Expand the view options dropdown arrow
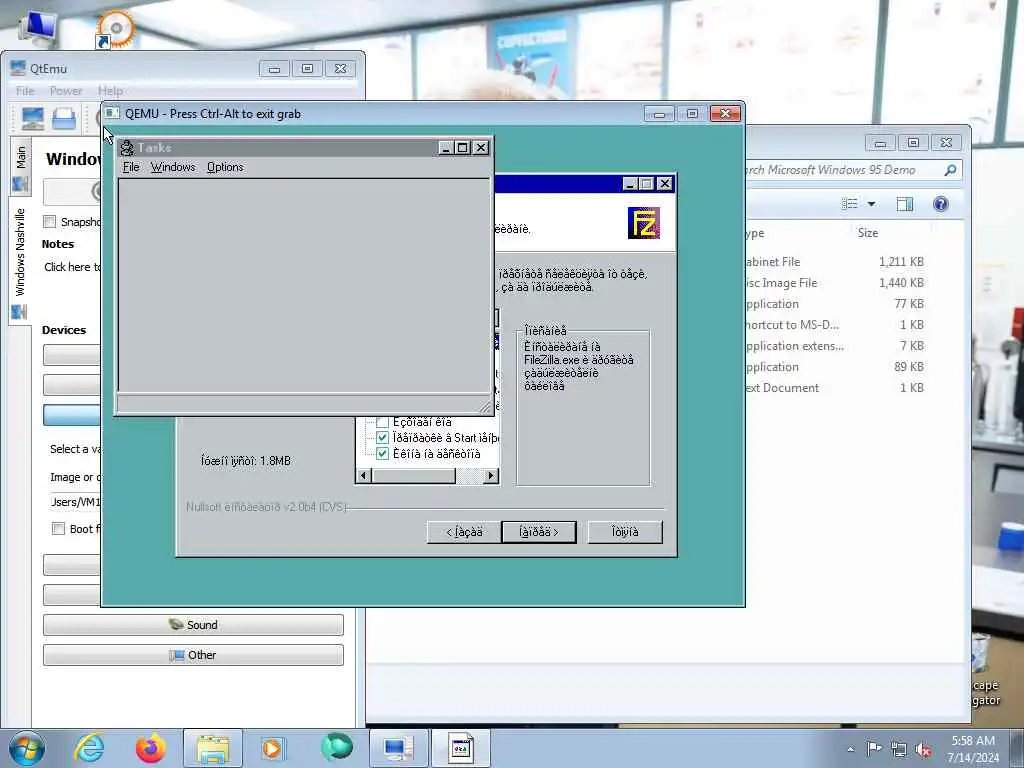Screen dimensions: 1024x768 tap(871, 204)
